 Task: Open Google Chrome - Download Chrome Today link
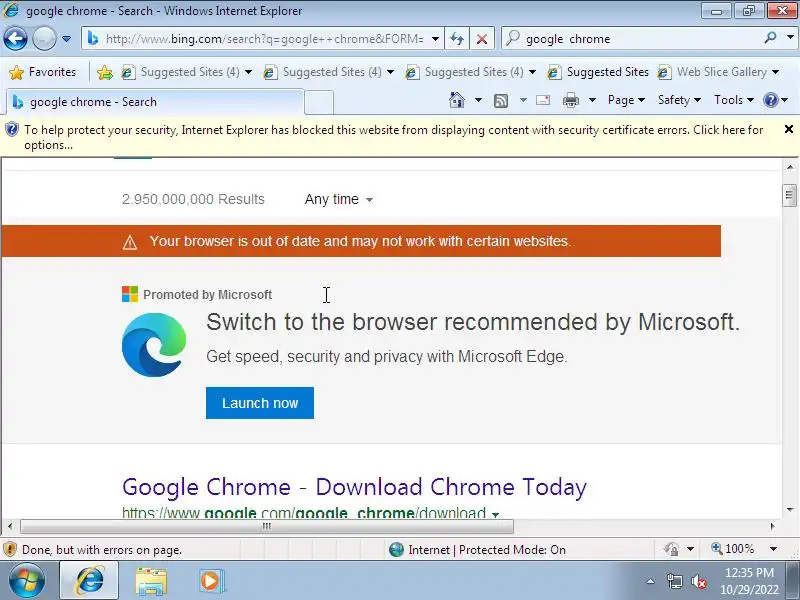pyautogui.click(x=354, y=487)
